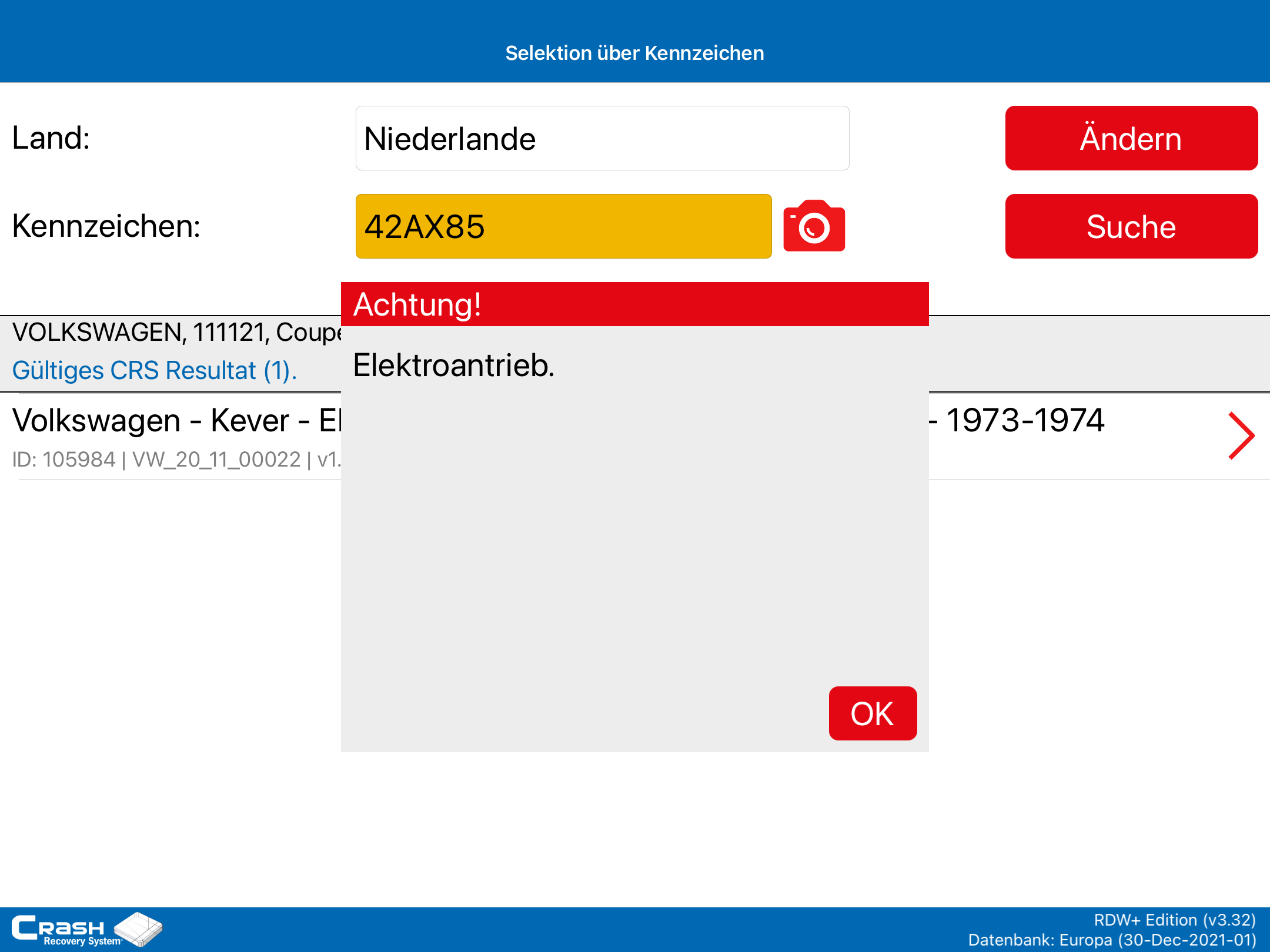This screenshot has height=952, width=1270.
Task: Click the VOLKSWAGEN, 111121, Coupe header text
Action: tap(176, 332)
